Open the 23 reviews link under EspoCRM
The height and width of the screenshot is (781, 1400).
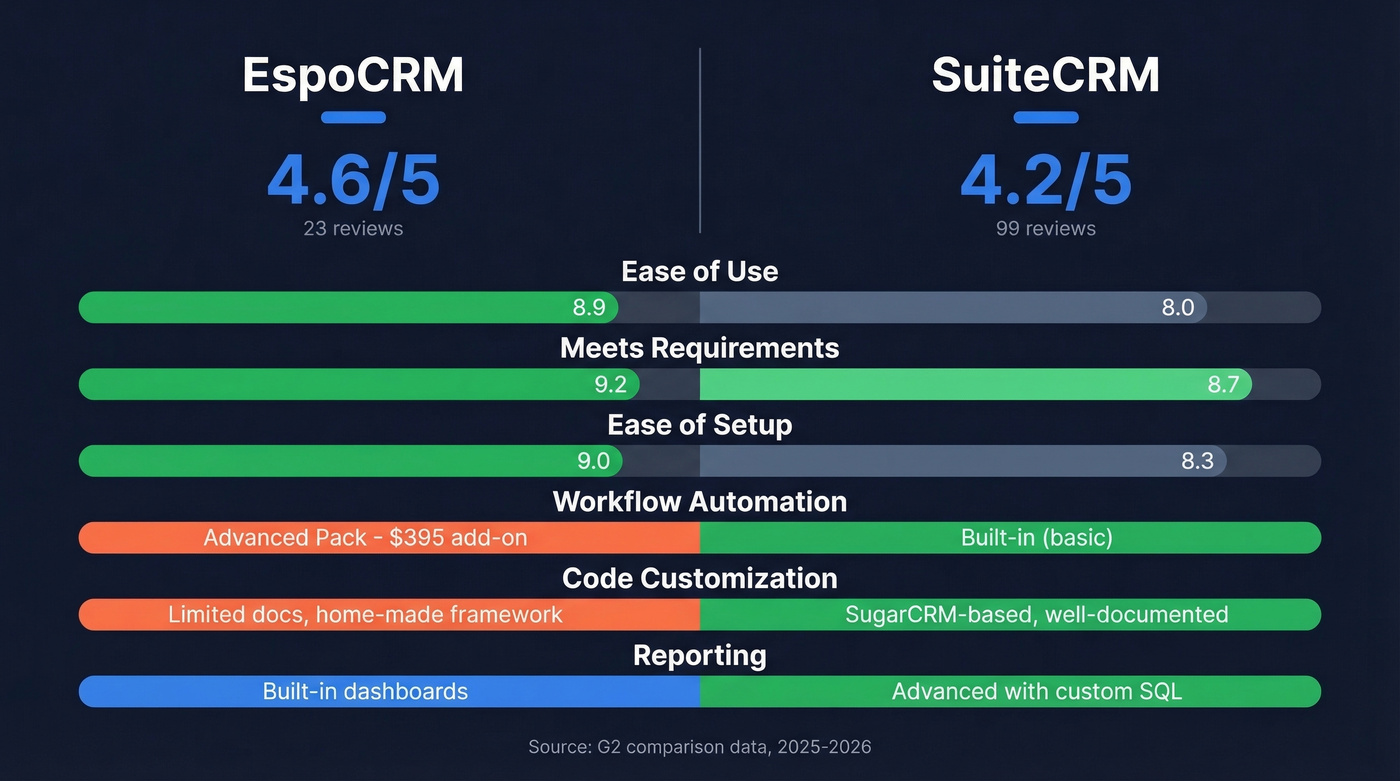pyautogui.click(x=352, y=228)
